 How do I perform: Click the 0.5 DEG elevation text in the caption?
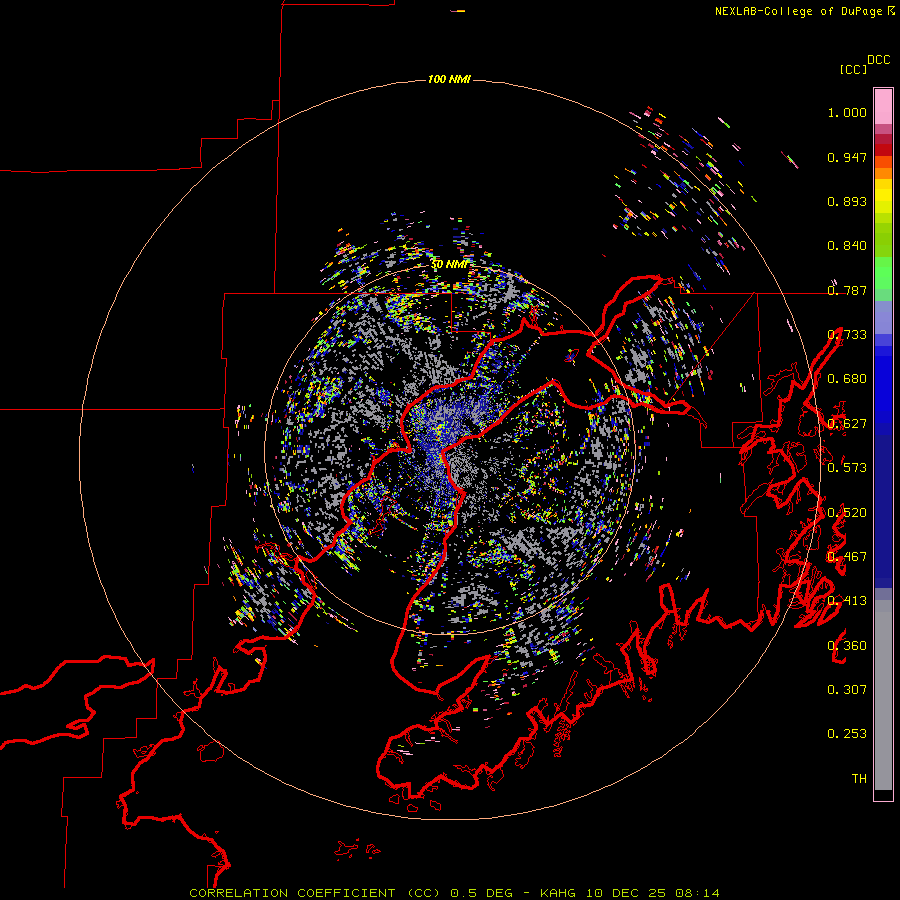[x=480, y=893]
